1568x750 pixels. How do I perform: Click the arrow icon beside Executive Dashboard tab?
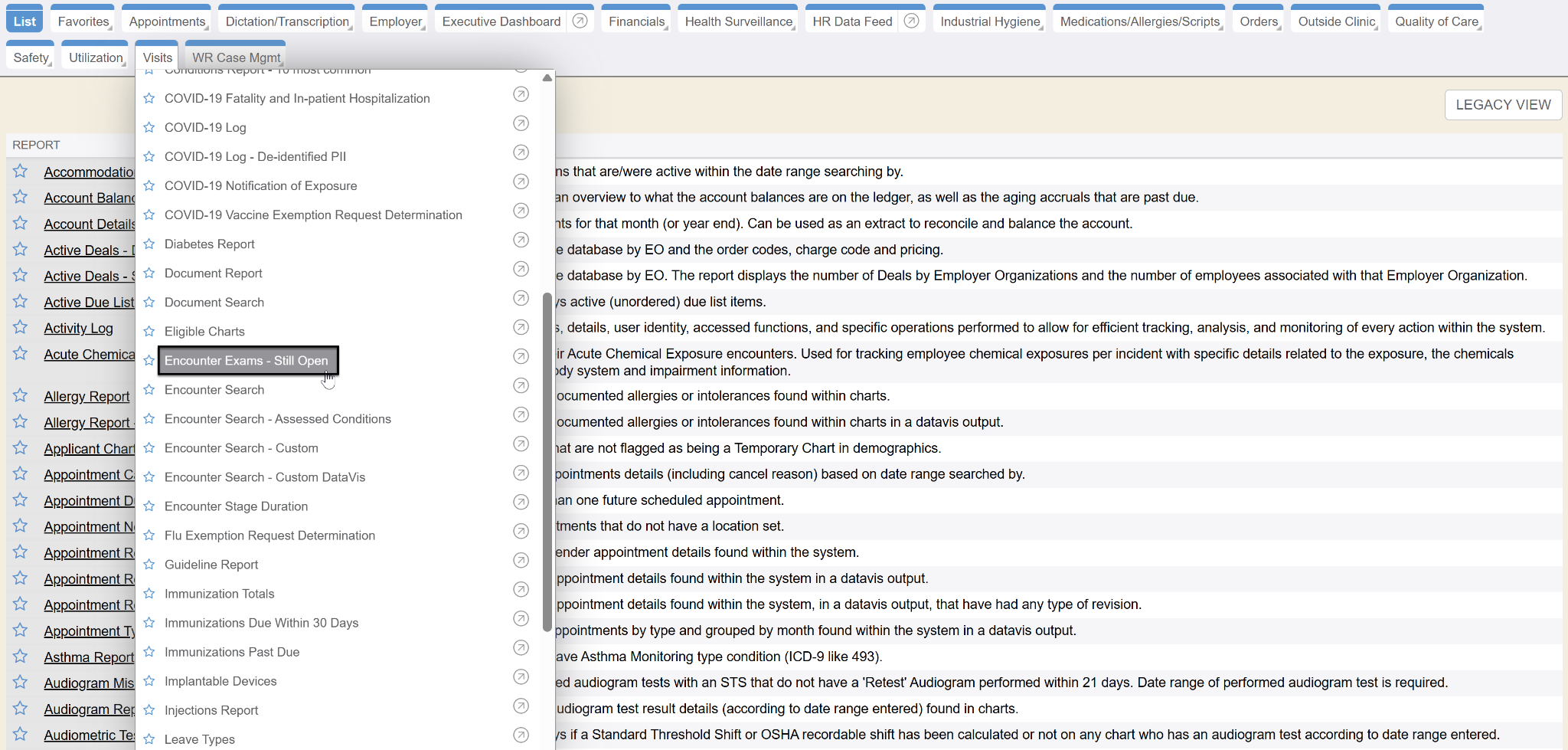coord(580,21)
